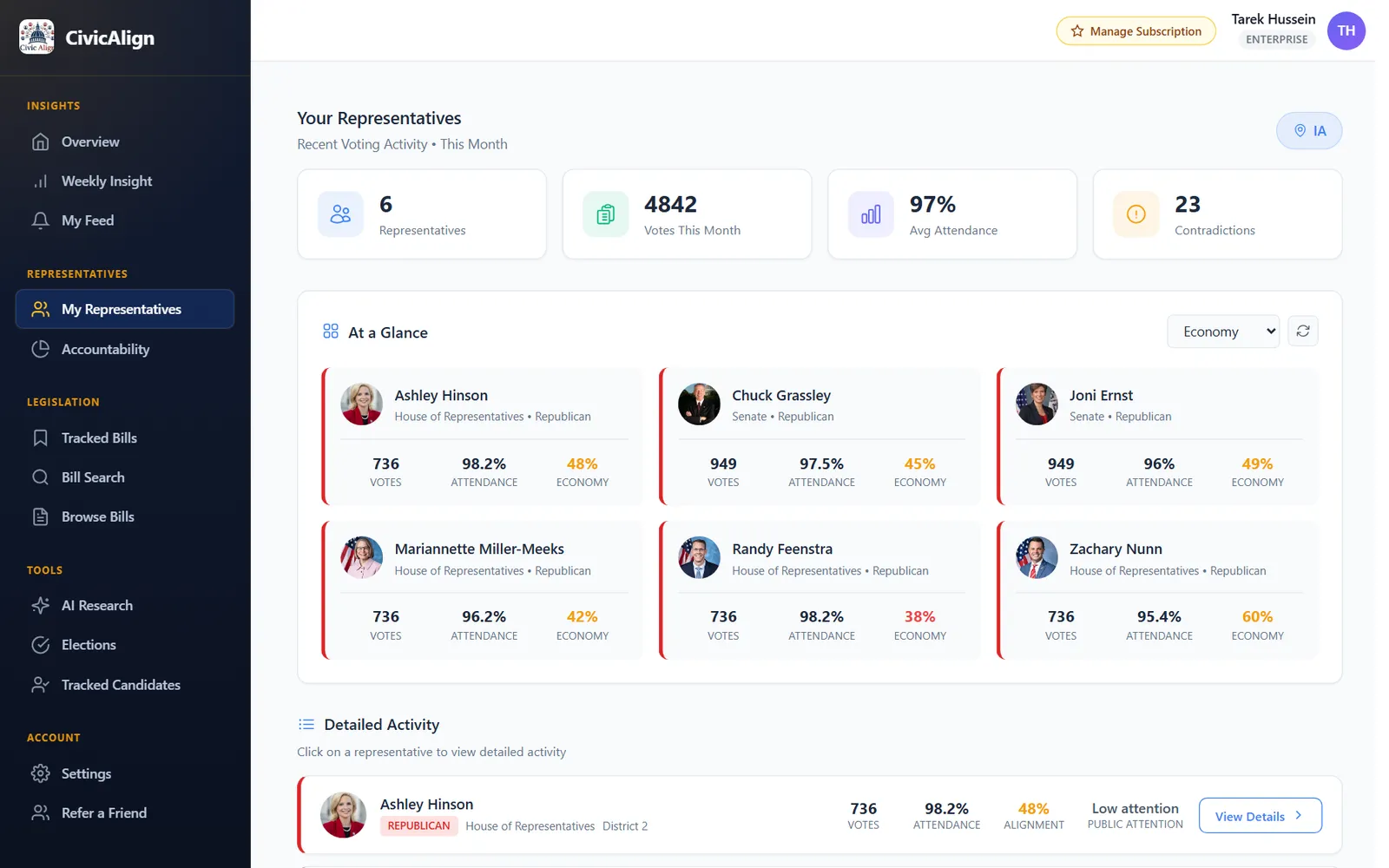Click Manage Subscription button
Screen dimensions: 1389x868
point(1136,31)
